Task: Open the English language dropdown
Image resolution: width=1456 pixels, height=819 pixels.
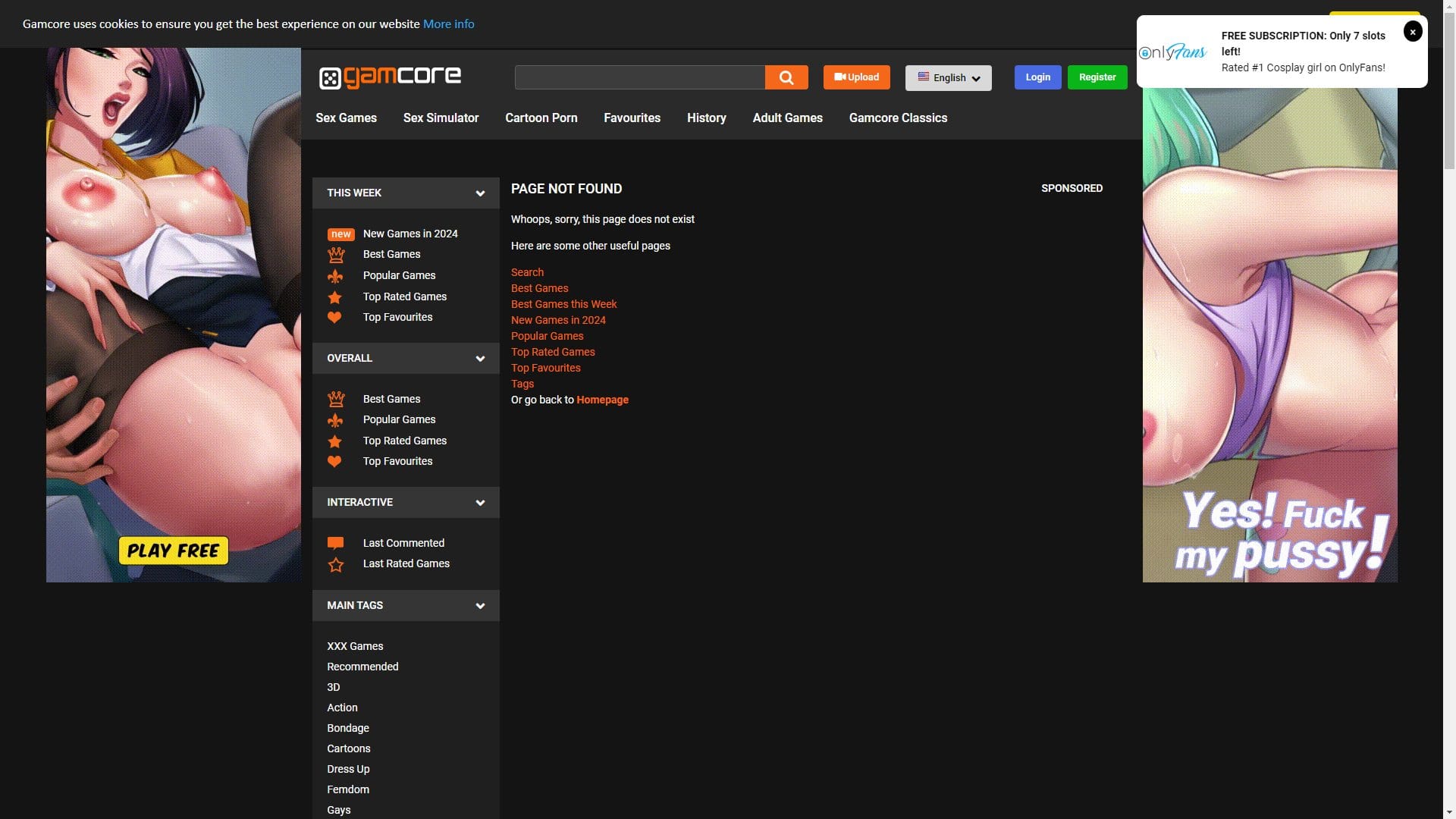Action: point(948,77)
